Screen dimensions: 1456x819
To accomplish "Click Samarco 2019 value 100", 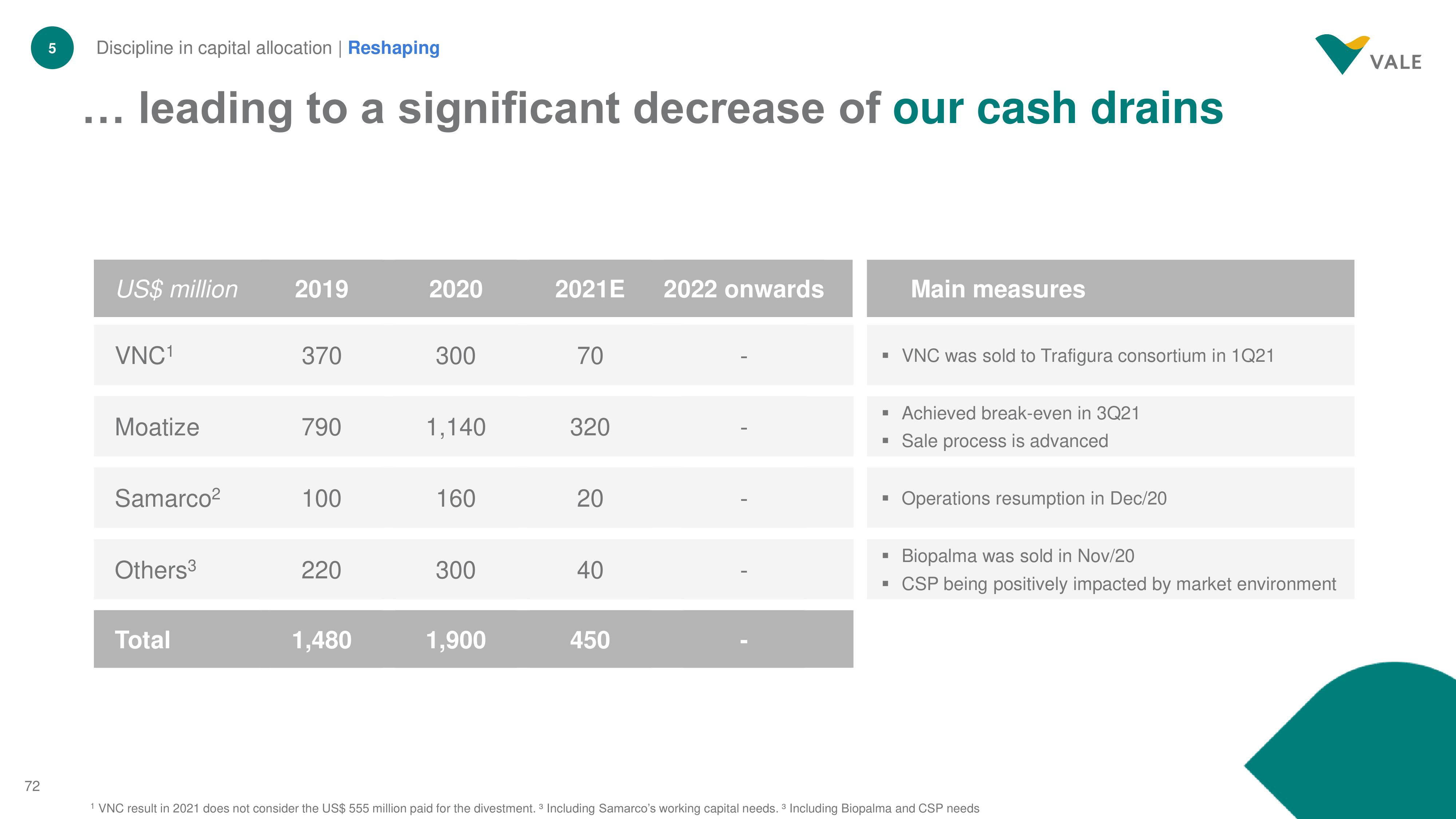I will pos(322,499).
